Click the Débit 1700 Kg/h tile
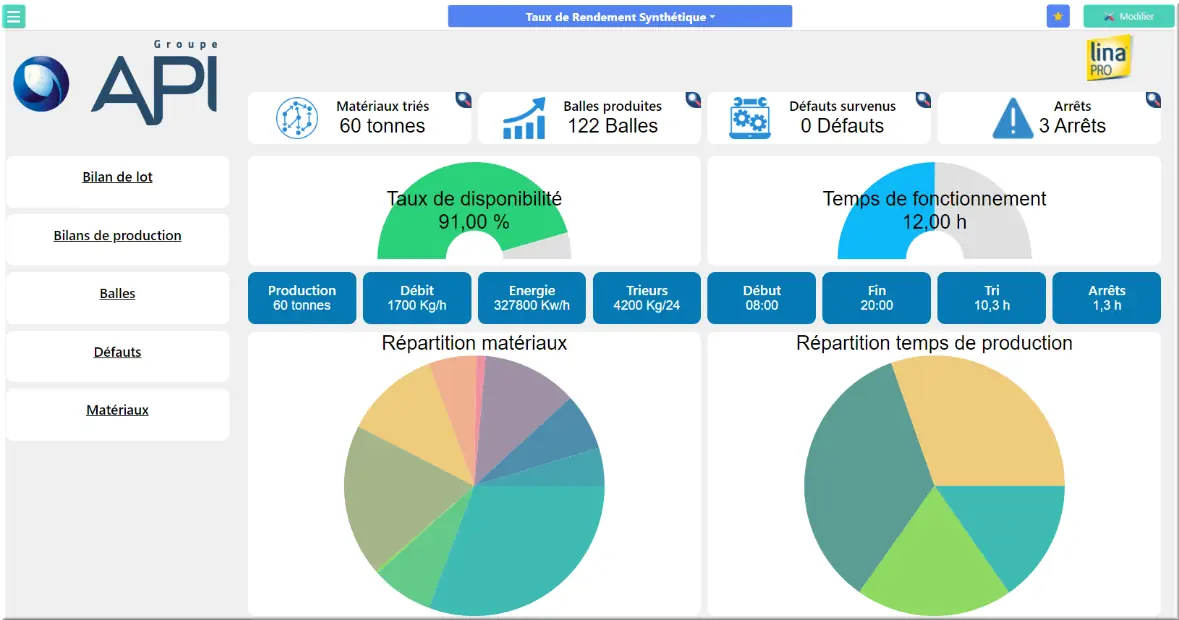 (x=417, y=298)
